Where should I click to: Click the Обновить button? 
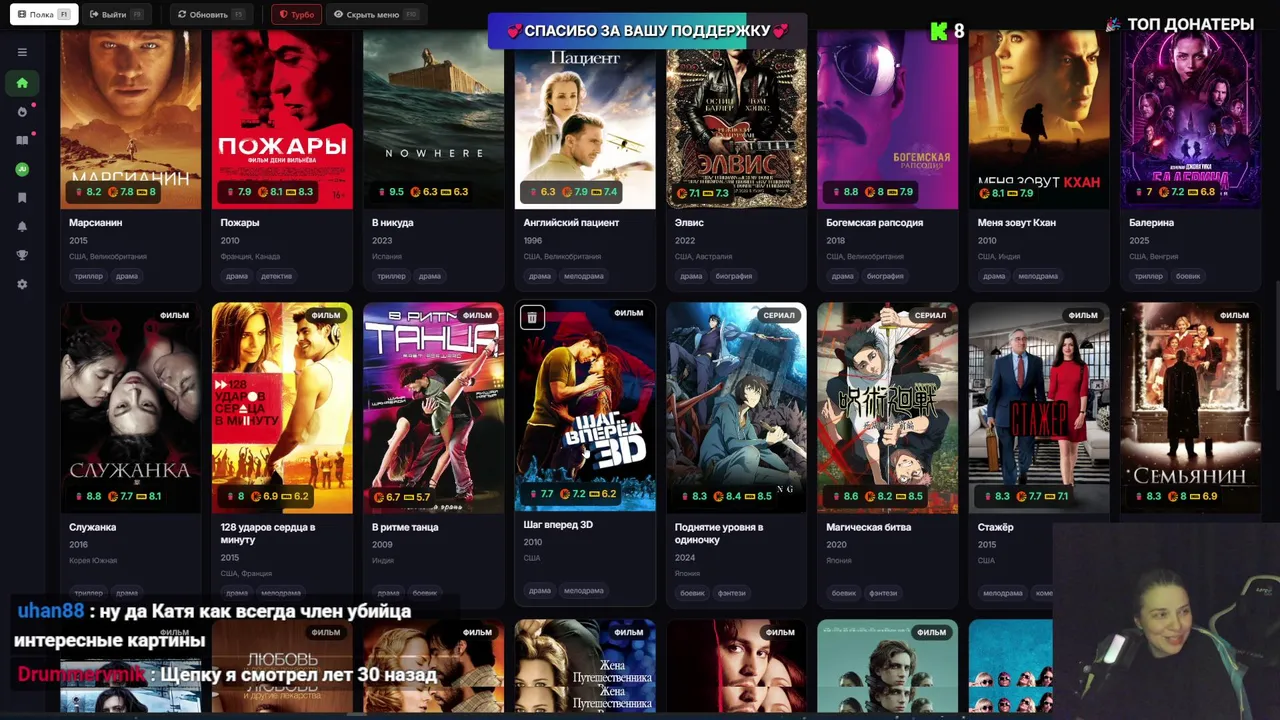pos(211,14)
